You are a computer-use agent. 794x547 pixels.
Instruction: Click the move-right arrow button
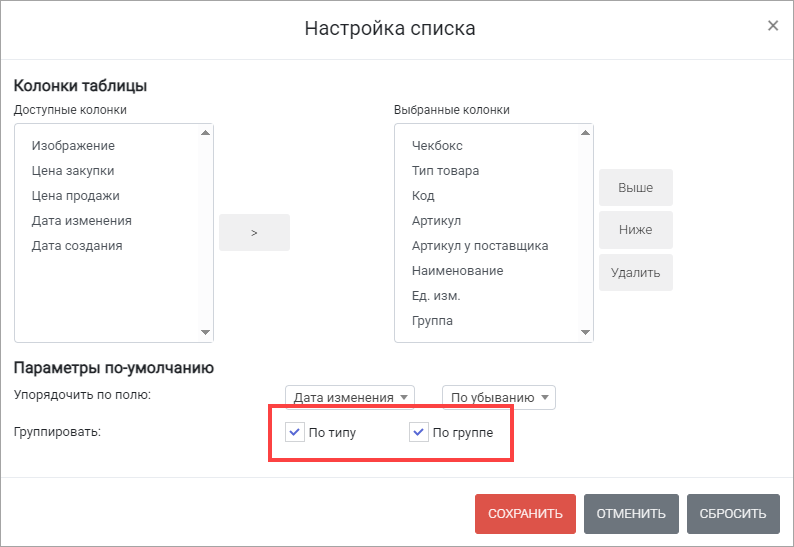coord(254,232)
